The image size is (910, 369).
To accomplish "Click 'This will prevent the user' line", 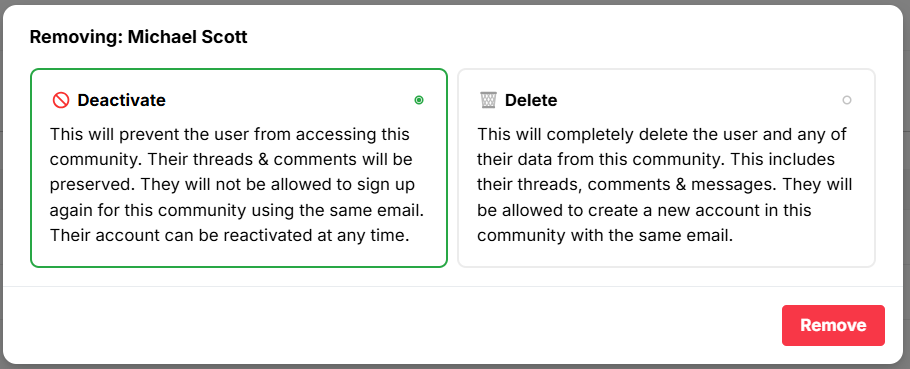I will click(x=229, y=135).
